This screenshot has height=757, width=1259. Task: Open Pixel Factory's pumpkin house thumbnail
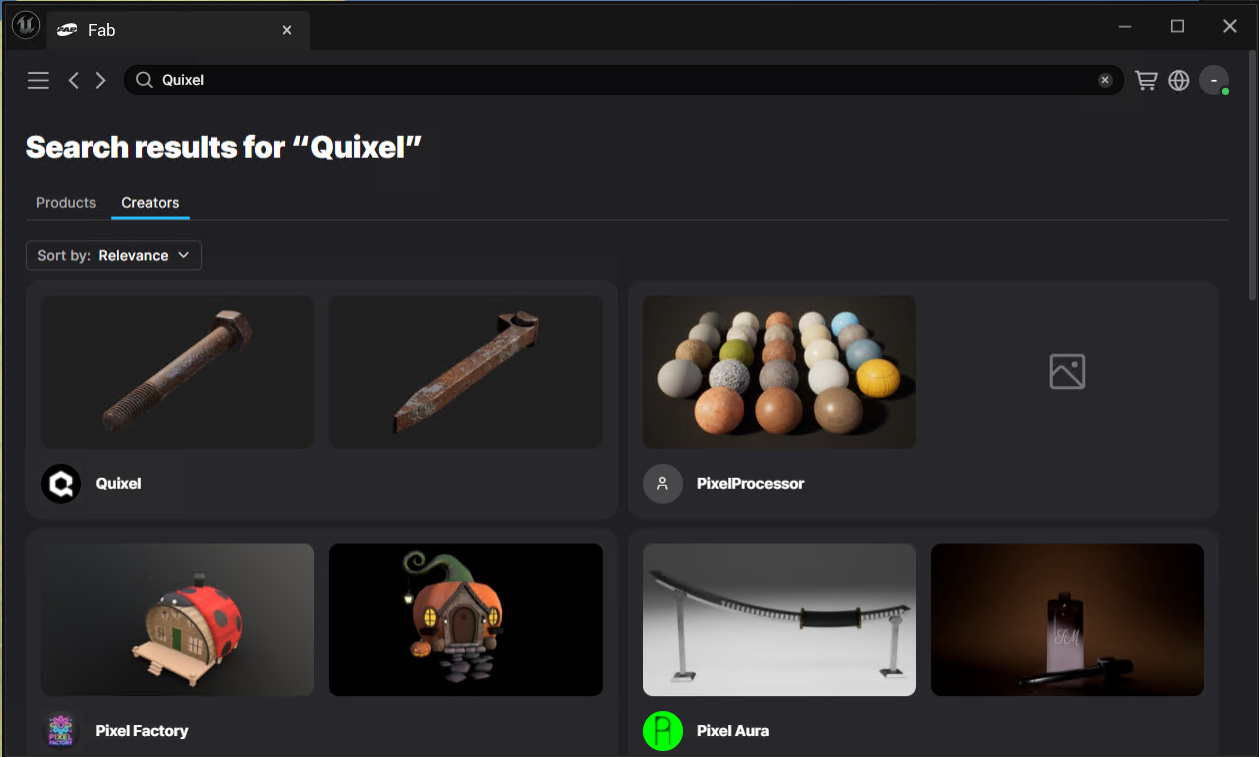(466, 620)
